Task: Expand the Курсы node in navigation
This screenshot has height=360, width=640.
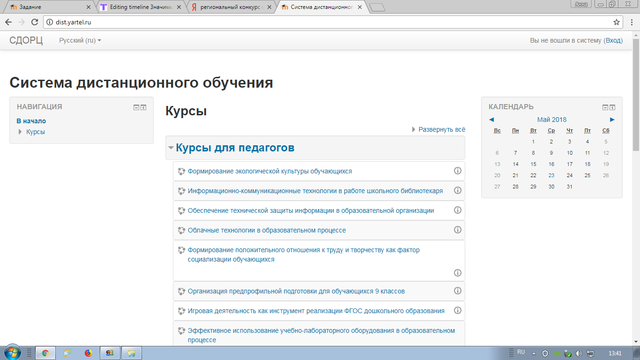Action: click(20, 132)
